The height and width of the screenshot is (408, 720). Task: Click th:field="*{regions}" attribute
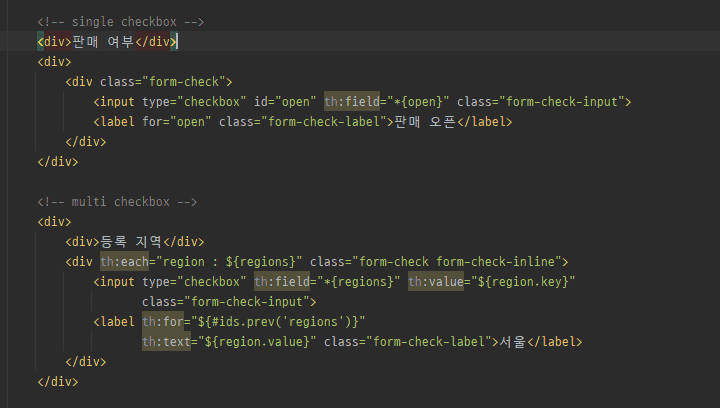[x=327, y=281]
